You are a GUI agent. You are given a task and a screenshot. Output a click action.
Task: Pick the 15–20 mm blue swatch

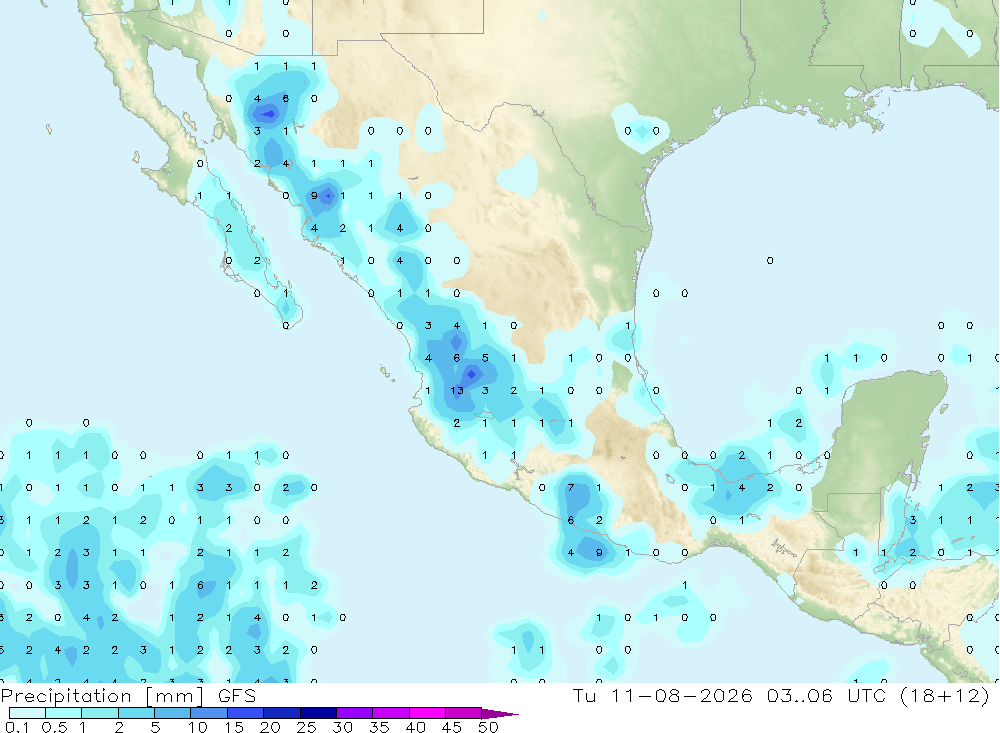pos(246,713)
